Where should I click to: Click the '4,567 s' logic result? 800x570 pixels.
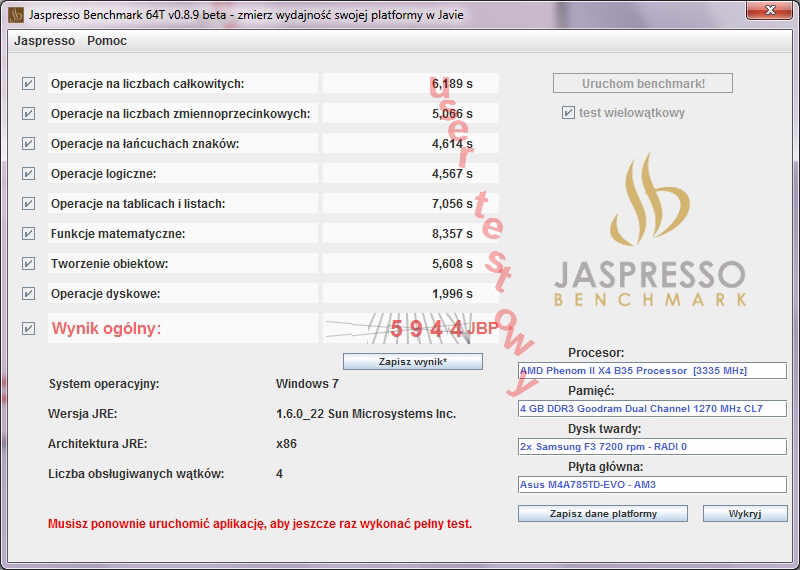452,174
